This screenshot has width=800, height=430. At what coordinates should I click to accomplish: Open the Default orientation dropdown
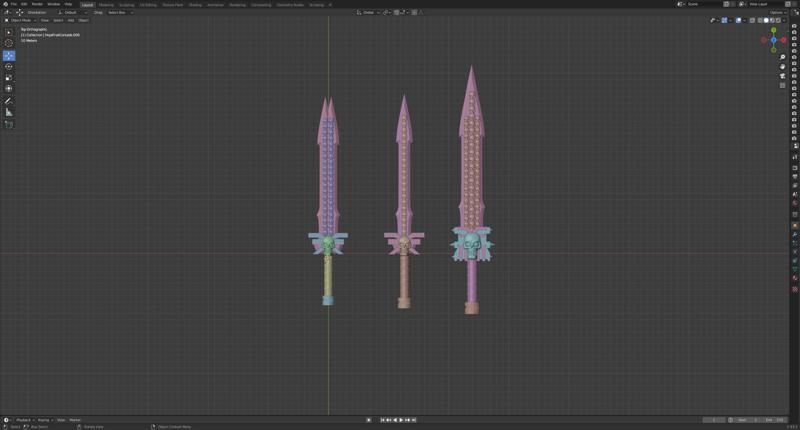click(x=71, y=12)
